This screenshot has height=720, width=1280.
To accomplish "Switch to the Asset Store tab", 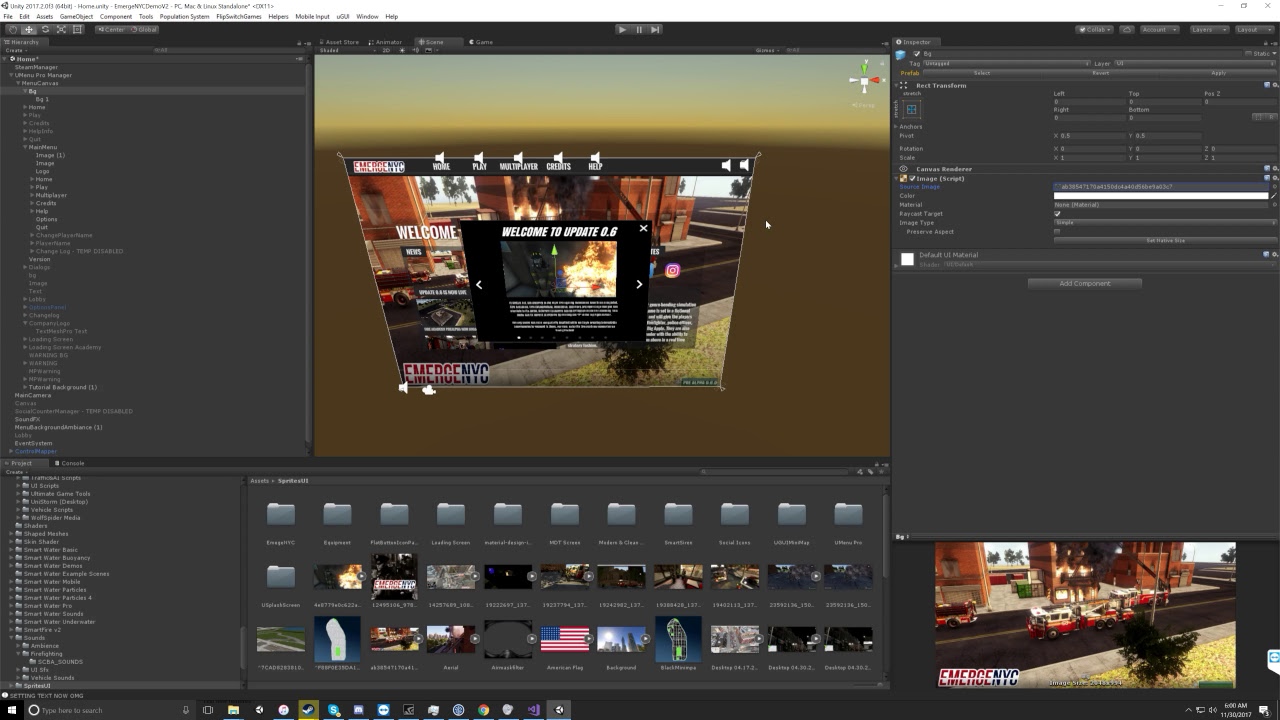I will 339,42.
